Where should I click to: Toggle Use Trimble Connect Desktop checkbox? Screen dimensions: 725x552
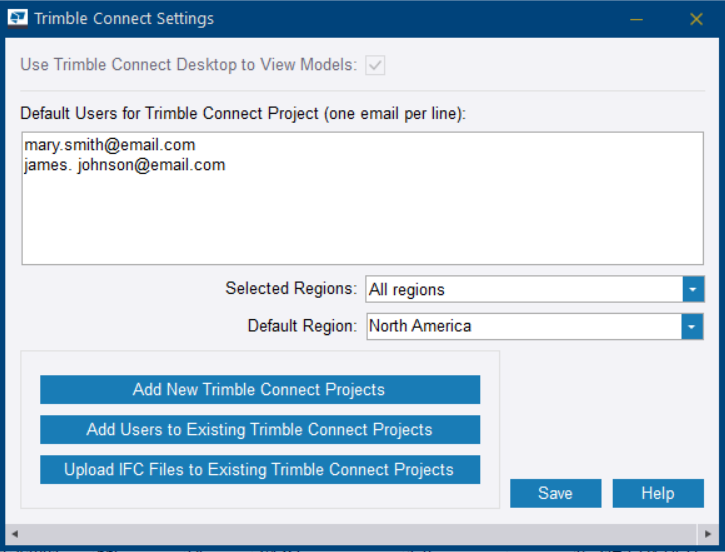(x=376, y=65)
